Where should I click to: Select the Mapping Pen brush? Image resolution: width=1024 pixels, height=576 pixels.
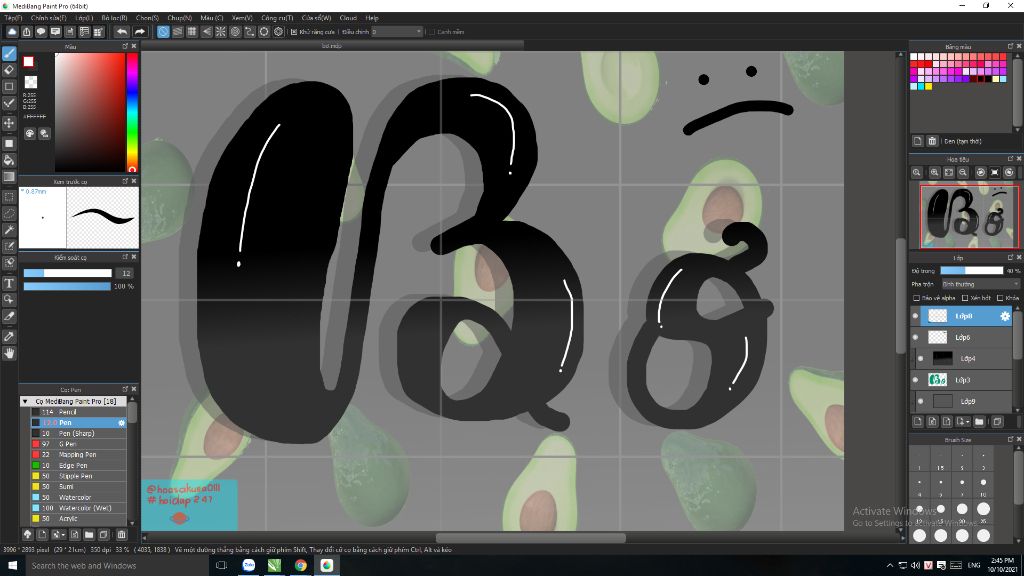78,455
